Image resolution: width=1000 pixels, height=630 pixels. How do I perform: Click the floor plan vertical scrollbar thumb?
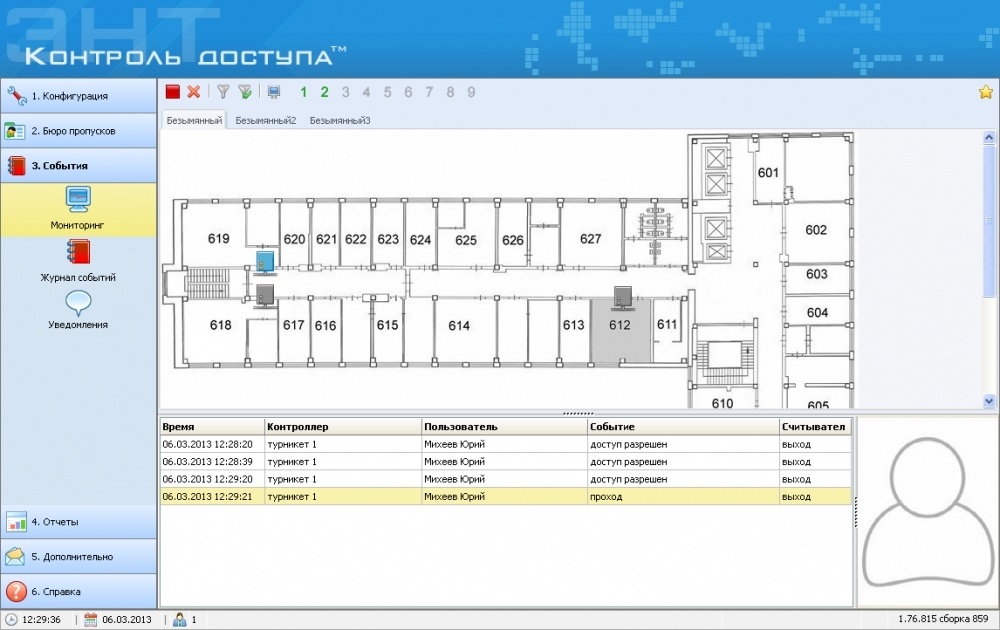tap(989, 223)
